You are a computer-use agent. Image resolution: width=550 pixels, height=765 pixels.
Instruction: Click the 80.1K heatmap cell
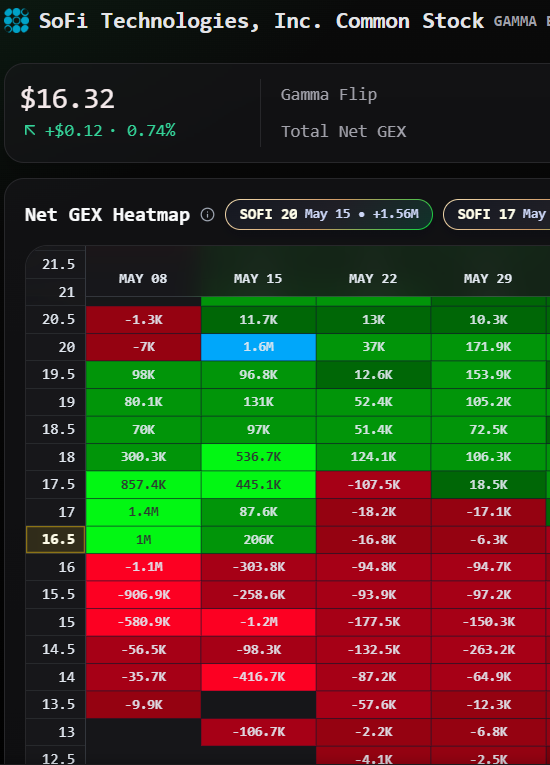coord(143,402)
